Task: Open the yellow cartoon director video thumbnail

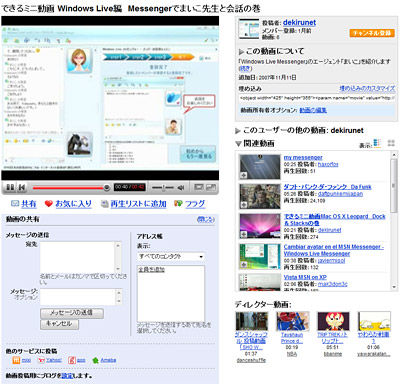Action: click(x=374, y=321)
